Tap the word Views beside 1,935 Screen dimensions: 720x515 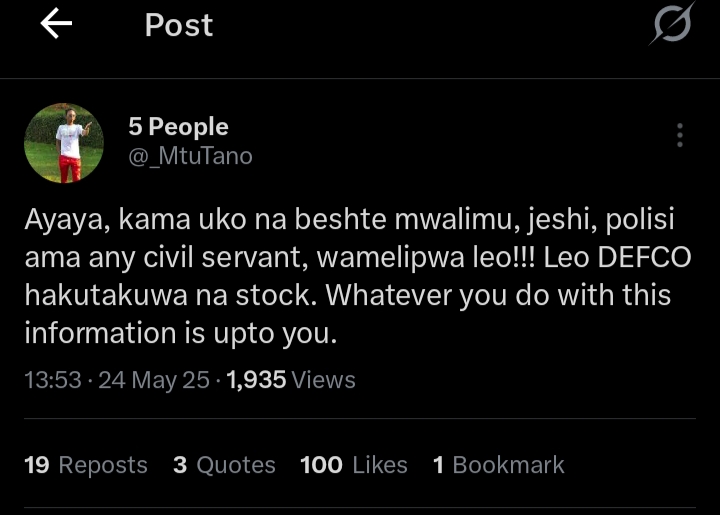[x=324, y=380]
